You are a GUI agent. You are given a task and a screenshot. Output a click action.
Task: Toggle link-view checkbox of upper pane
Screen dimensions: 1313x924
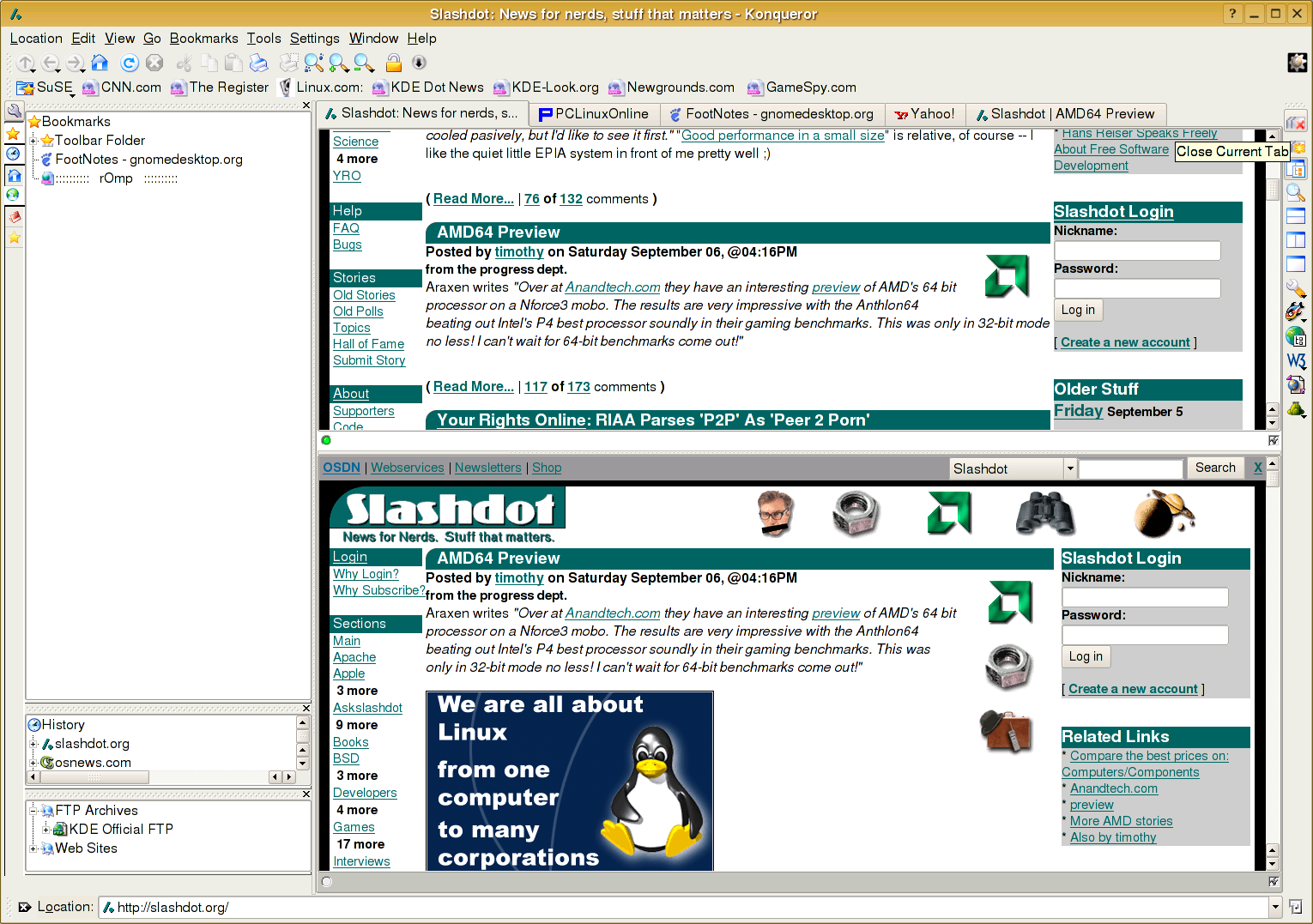(x=1274, y=440)
